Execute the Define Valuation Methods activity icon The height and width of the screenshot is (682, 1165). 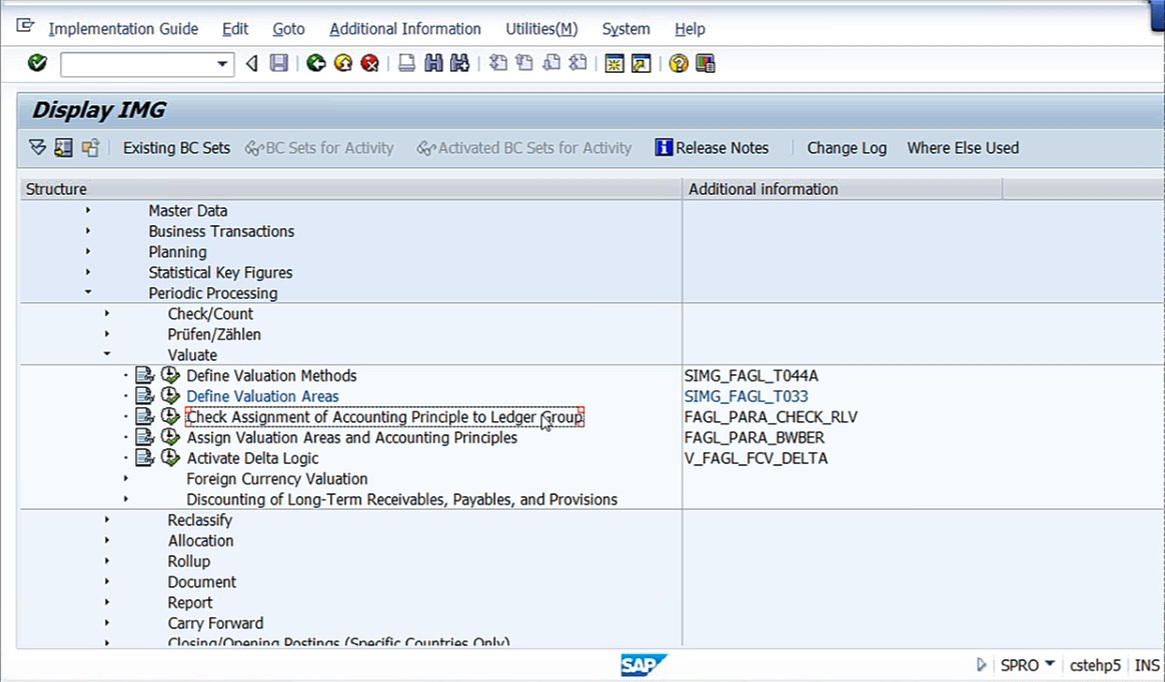click(170, 375)
